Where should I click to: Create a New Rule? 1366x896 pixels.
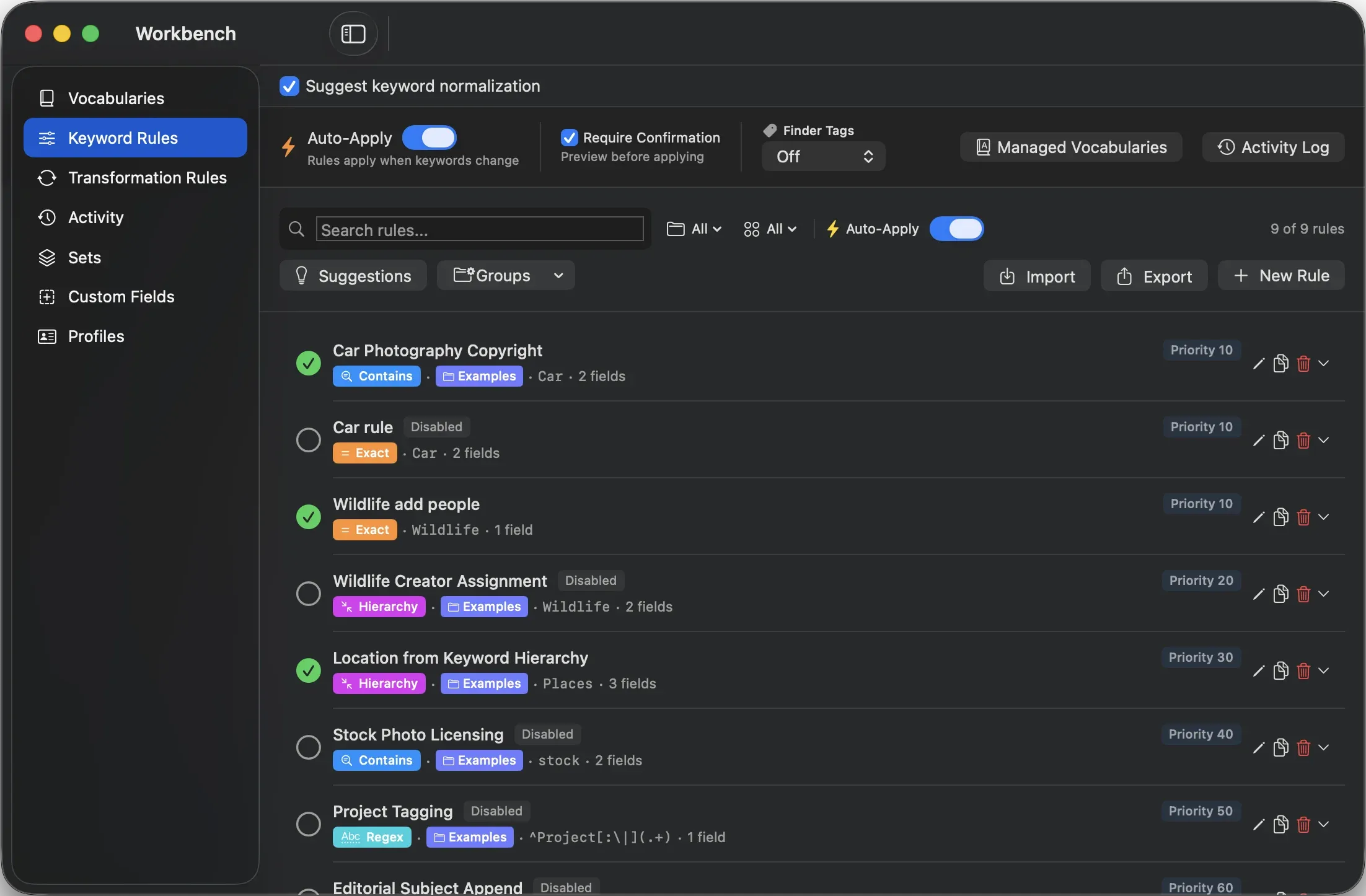click(1281, 275)
